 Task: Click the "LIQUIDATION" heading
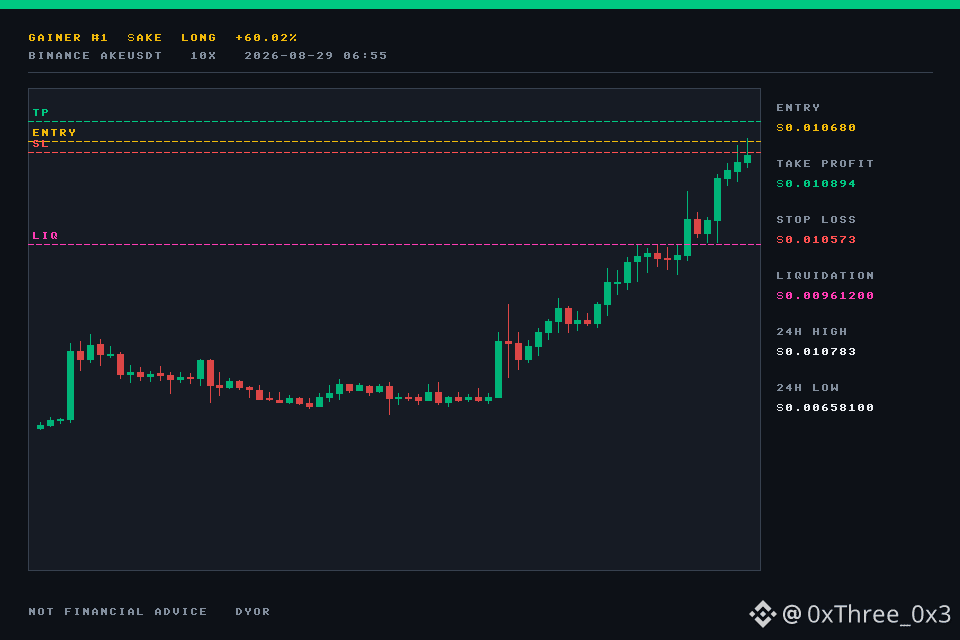point(825,276)
